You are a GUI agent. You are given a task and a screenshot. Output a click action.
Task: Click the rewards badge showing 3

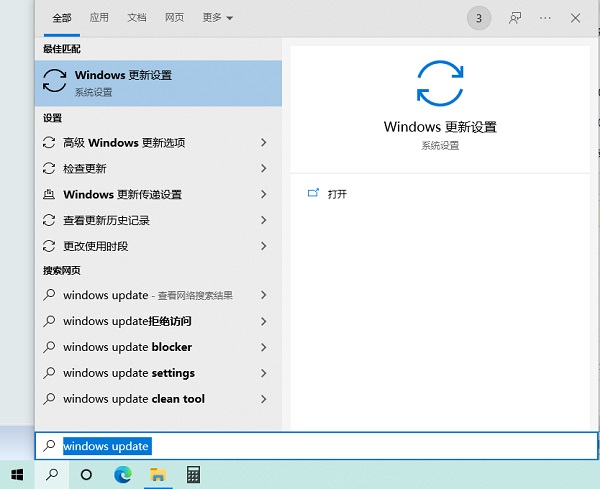click(479, 18)
